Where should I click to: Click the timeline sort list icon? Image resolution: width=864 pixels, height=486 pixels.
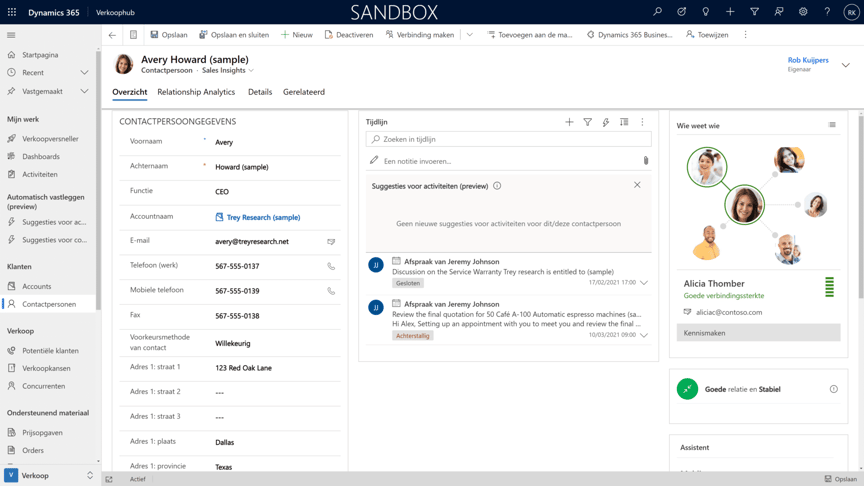click(x=624, y=122)
